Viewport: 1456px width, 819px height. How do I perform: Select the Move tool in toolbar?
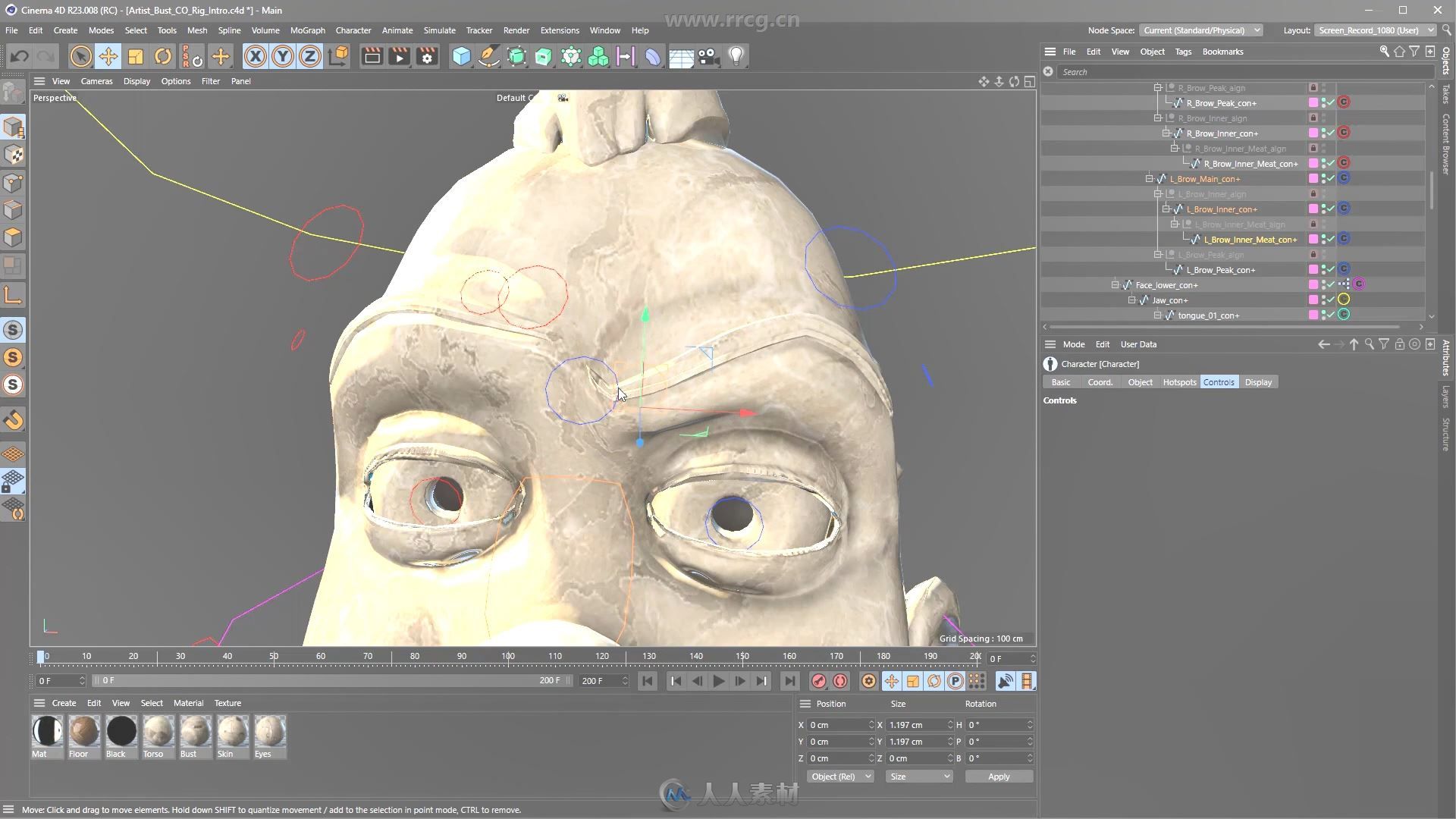pyautogui.click(x=108, y=56)
